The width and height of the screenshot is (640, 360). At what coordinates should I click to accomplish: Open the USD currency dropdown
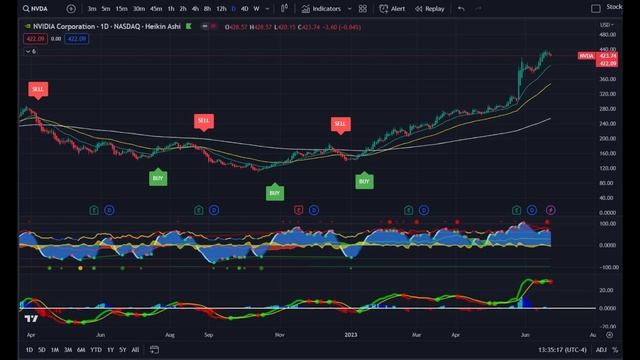point(607,25)
